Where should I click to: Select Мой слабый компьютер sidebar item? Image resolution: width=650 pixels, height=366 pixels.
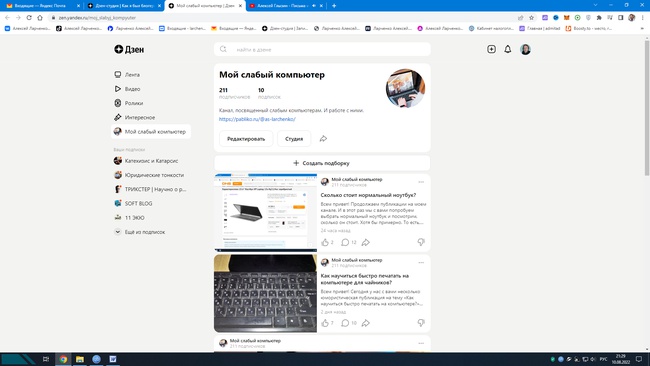pos(150,131)
